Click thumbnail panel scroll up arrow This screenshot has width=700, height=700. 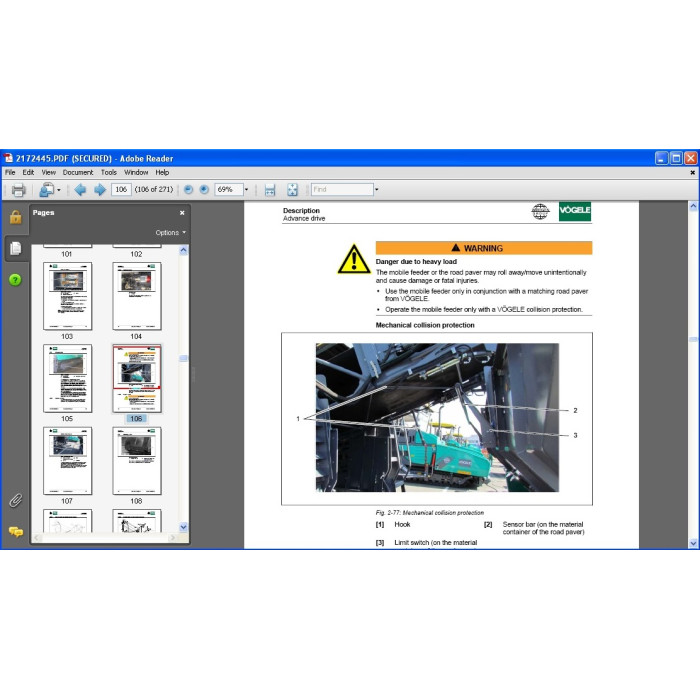(183, 250)
